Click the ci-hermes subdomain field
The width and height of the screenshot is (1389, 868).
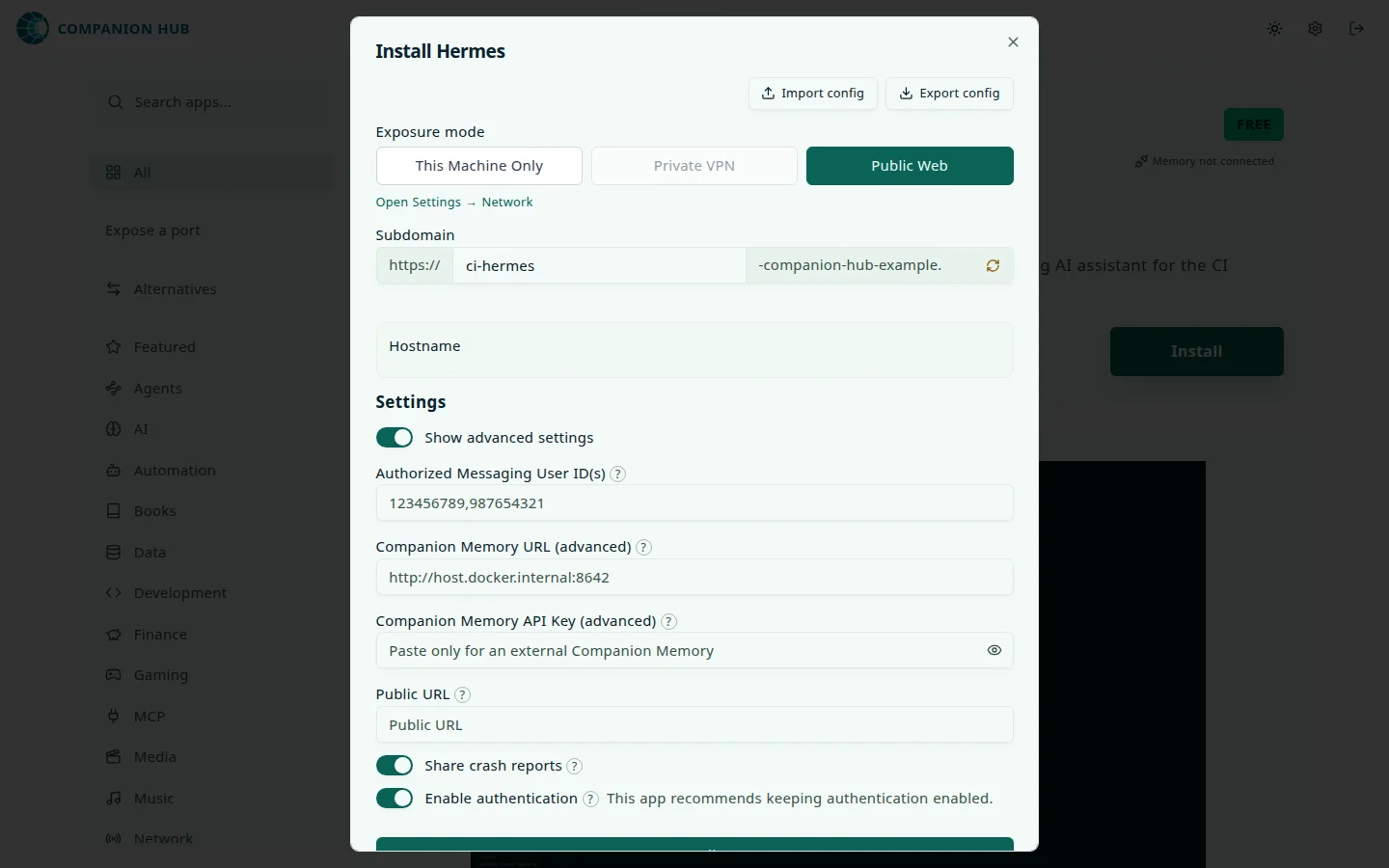(599, 266)
